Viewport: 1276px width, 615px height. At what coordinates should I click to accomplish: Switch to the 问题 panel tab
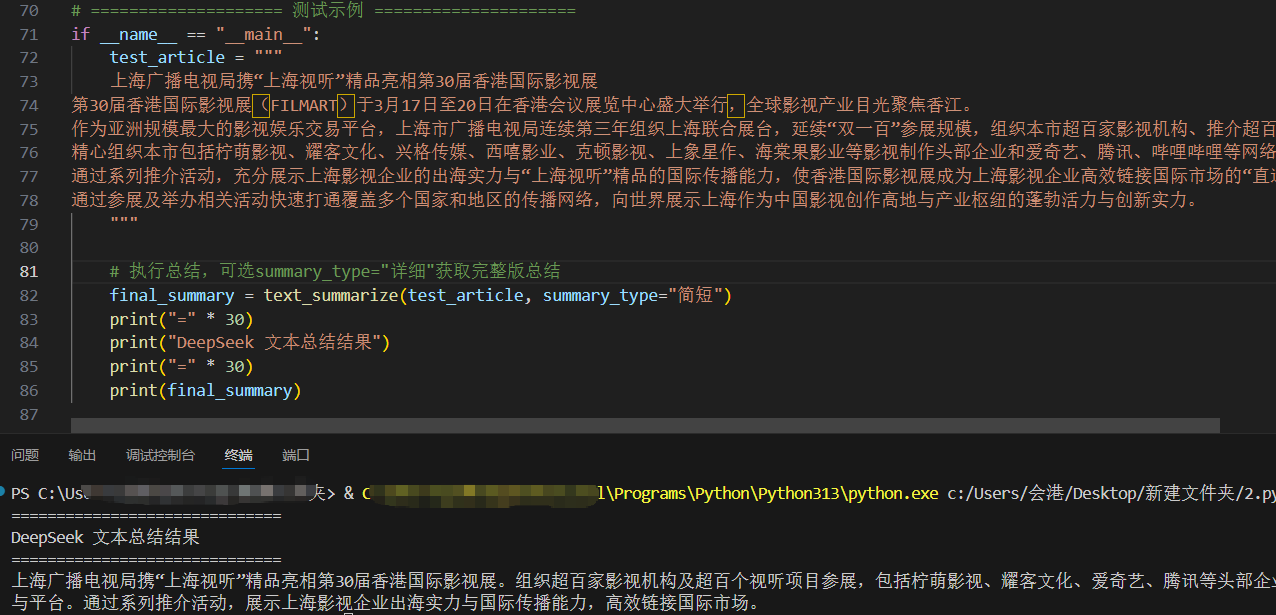point(25,455)
